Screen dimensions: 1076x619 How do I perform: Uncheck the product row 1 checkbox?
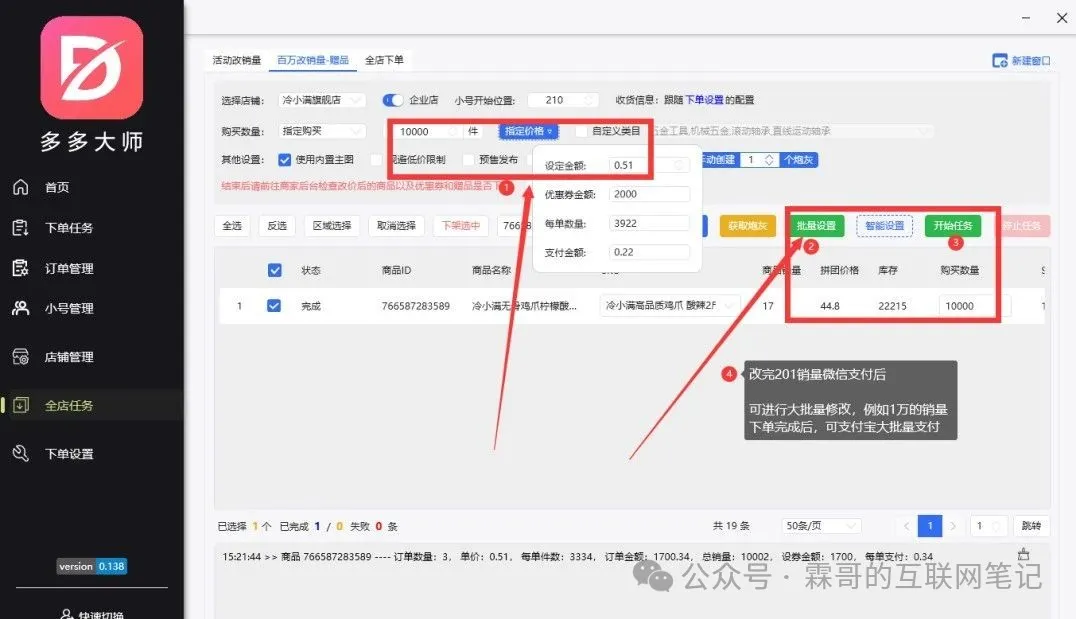point(274,306)
